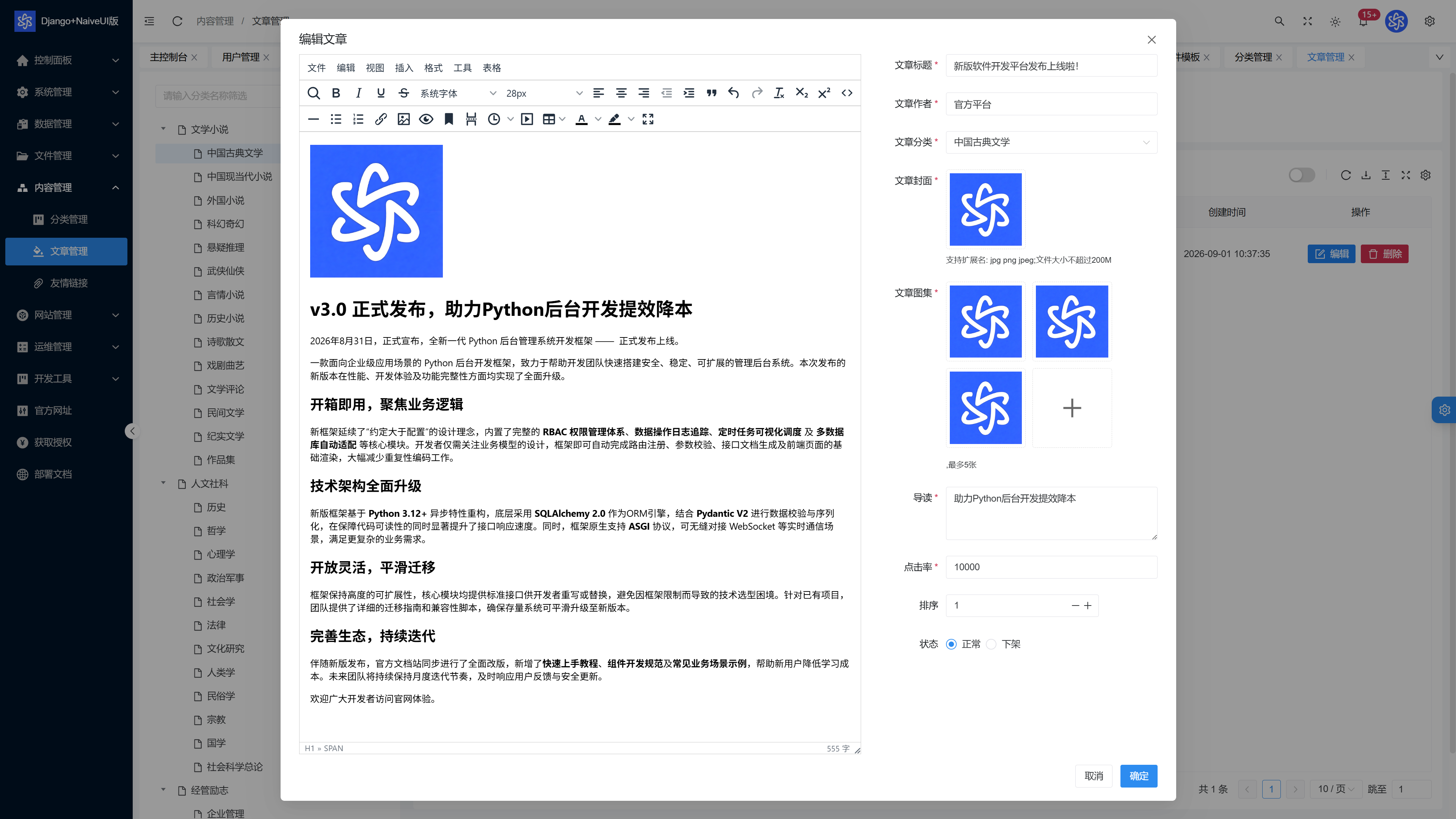Viewport: 1456px width, 819px height.
Task: Insert a link with the link icon
Action: (x=381, y=119)
